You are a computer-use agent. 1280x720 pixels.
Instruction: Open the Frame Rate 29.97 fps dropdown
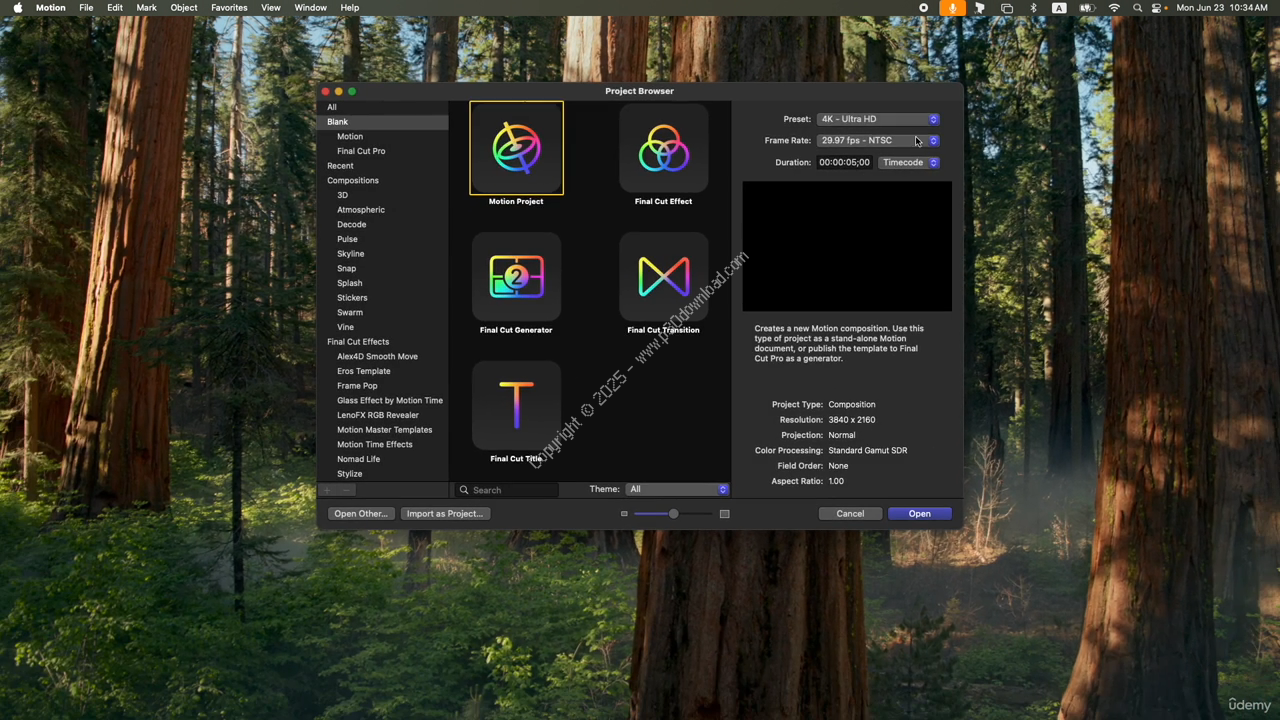878,141
